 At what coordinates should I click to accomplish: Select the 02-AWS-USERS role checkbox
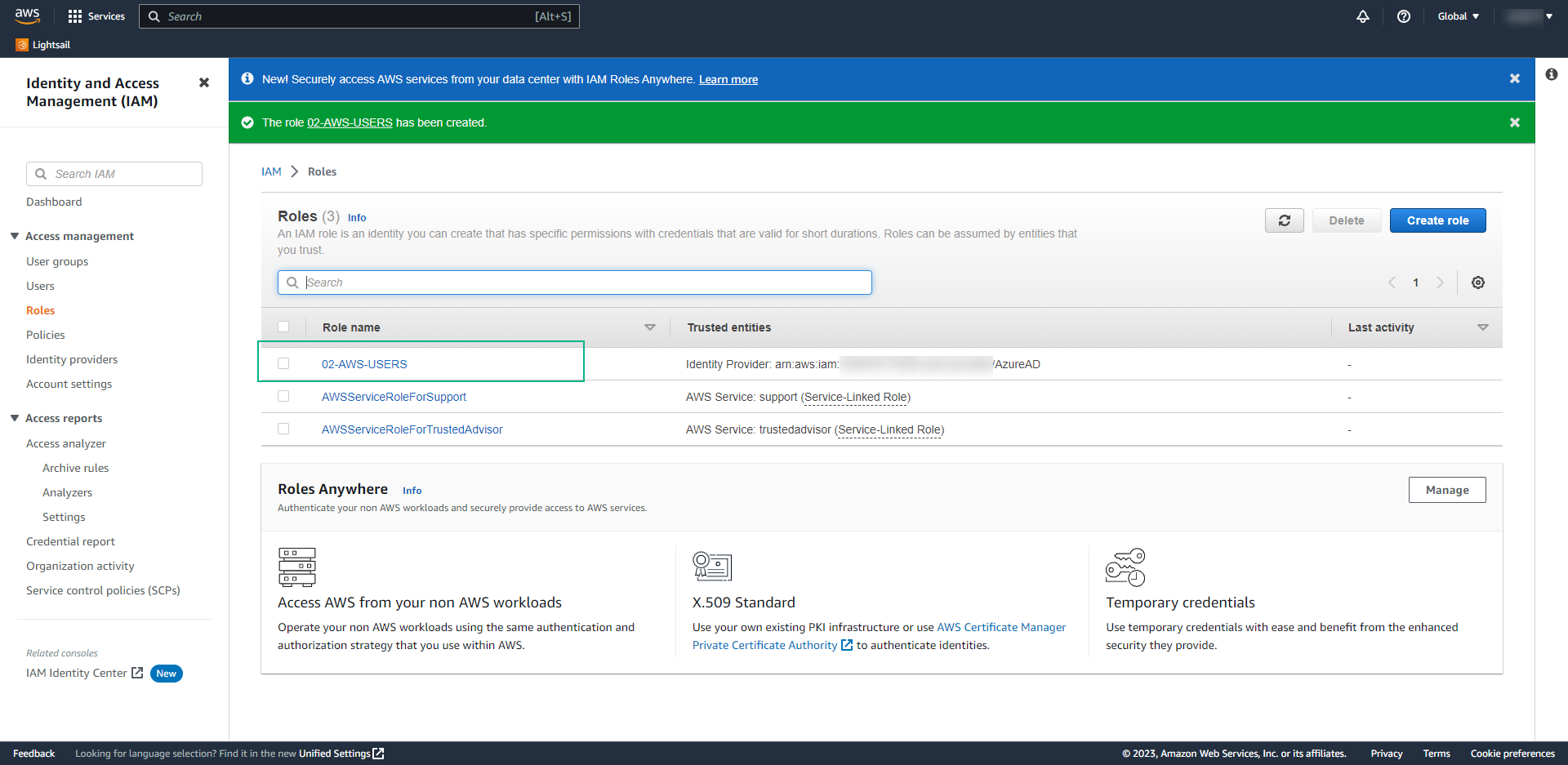283,363
